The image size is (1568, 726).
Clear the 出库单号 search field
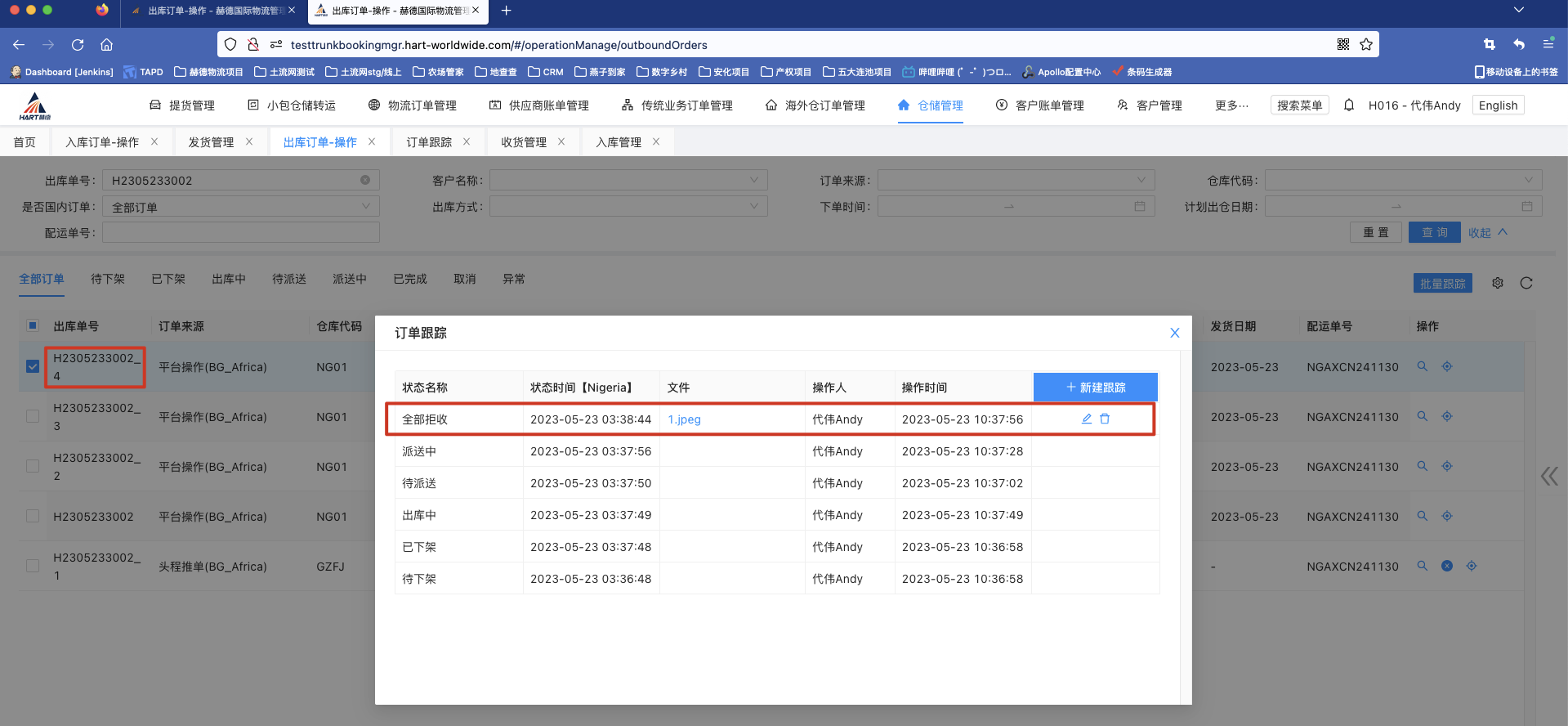365,180
